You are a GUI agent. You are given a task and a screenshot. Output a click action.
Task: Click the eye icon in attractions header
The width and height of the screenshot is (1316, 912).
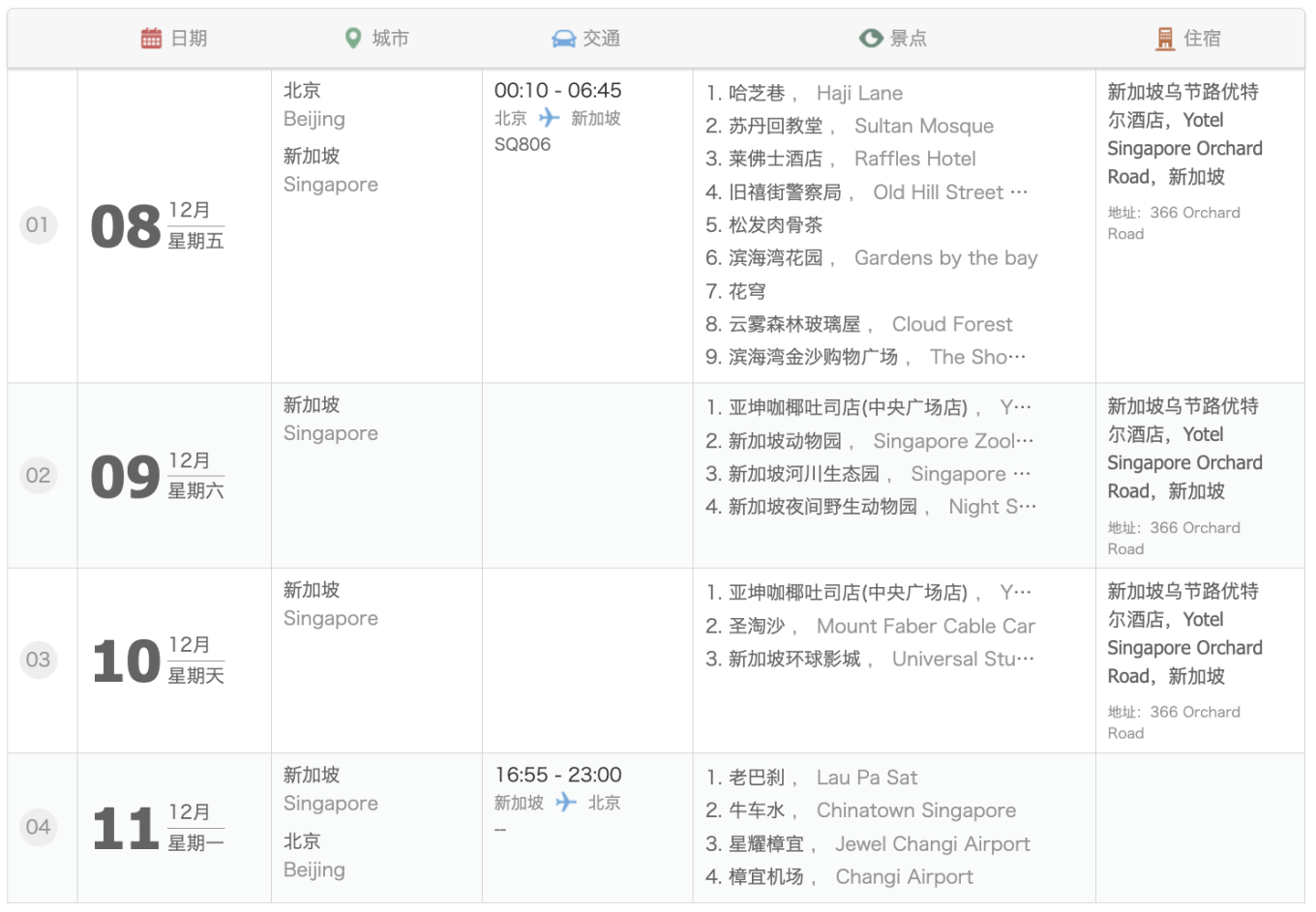[871, 38]
